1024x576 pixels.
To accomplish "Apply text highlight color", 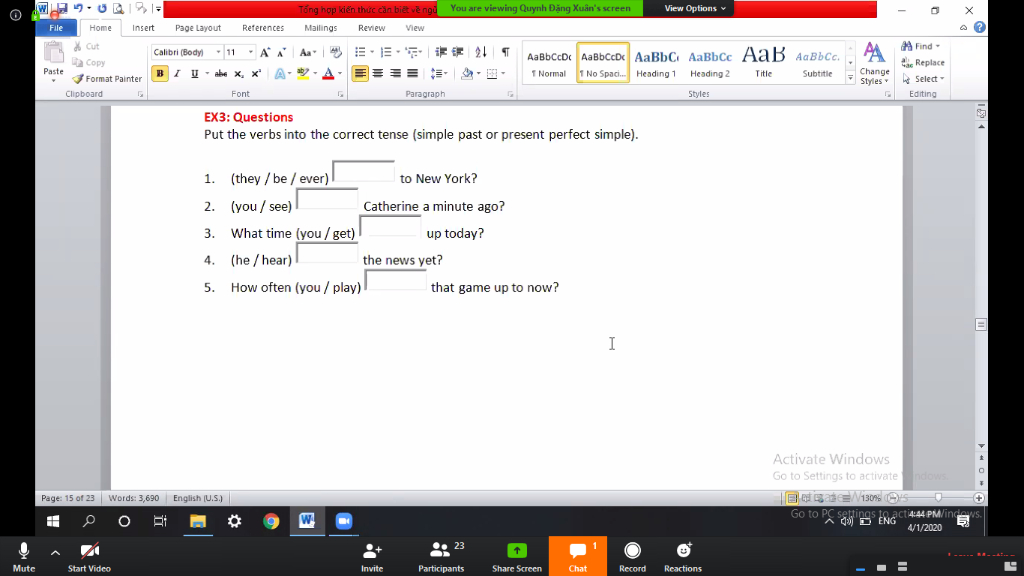I will click(x=302, y=74).
